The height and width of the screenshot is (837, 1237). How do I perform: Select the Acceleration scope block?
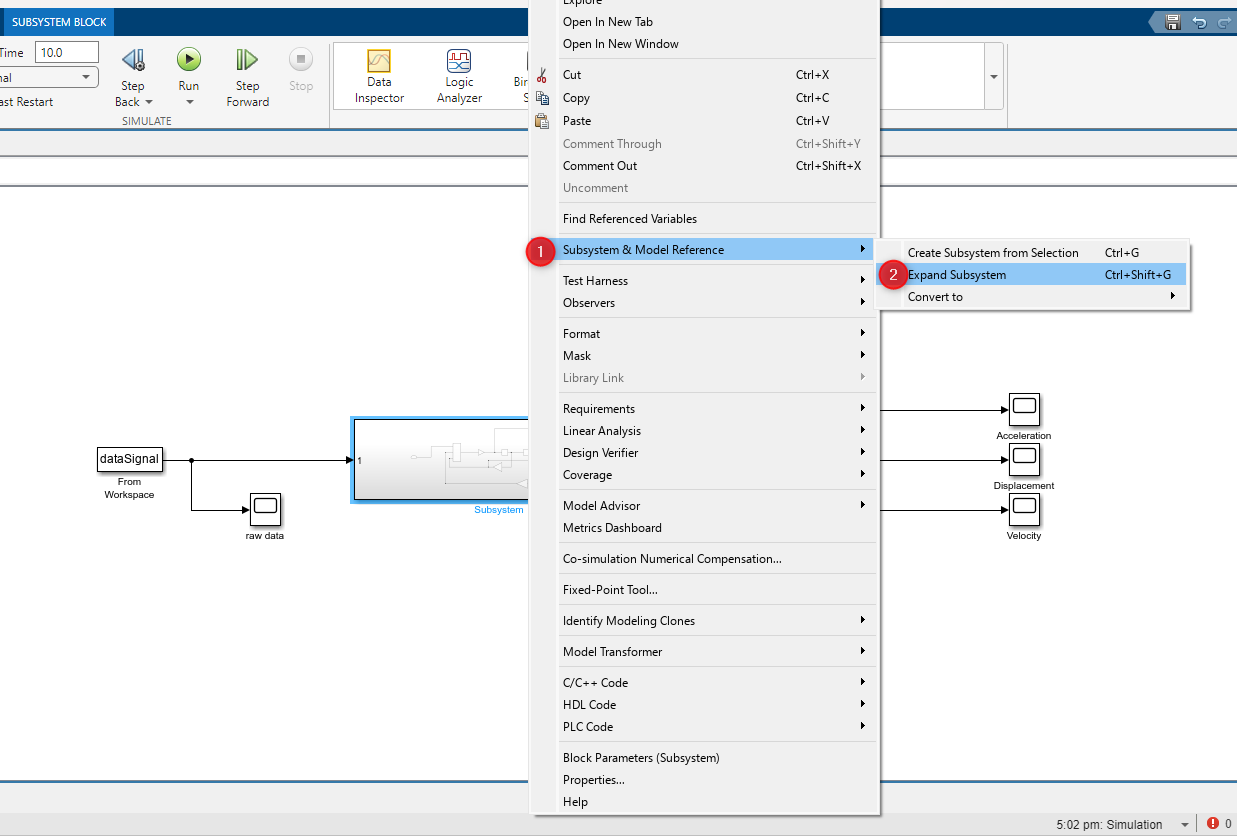(x=1024, y=409)
